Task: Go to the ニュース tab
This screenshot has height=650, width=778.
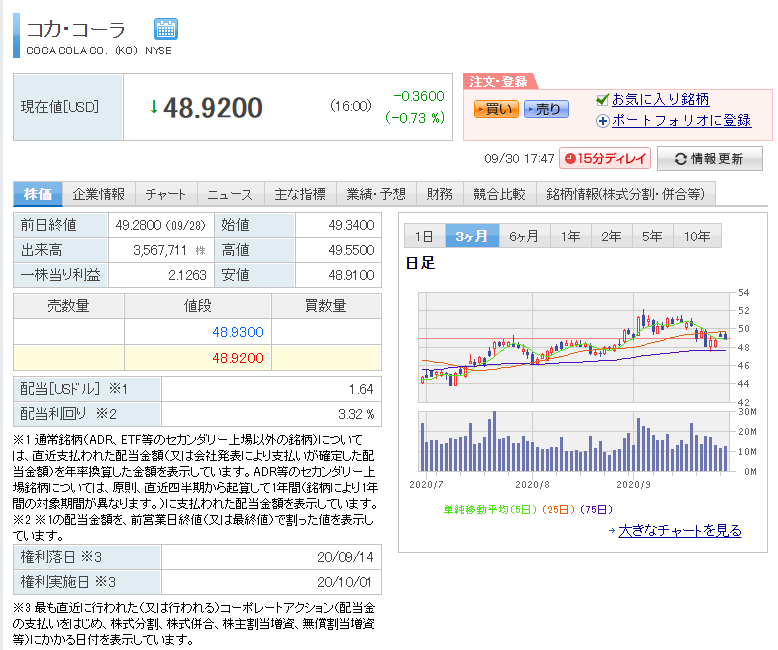Action: pyautogui.click(x=230, y=194)
